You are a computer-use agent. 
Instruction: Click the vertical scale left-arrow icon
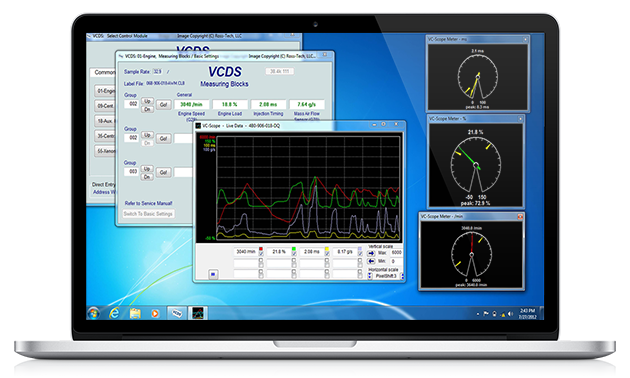(371, 262)
